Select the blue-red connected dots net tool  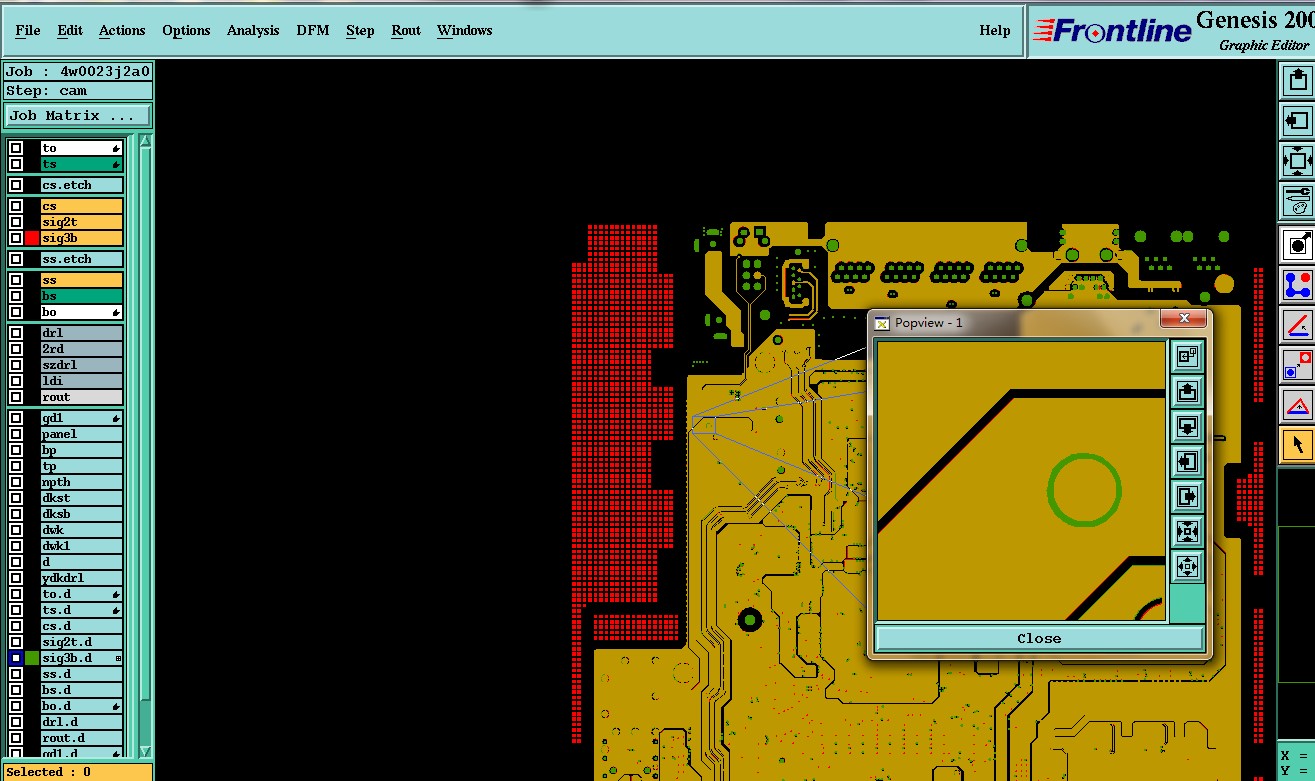pyautogui.click(x=1297, y=284)
